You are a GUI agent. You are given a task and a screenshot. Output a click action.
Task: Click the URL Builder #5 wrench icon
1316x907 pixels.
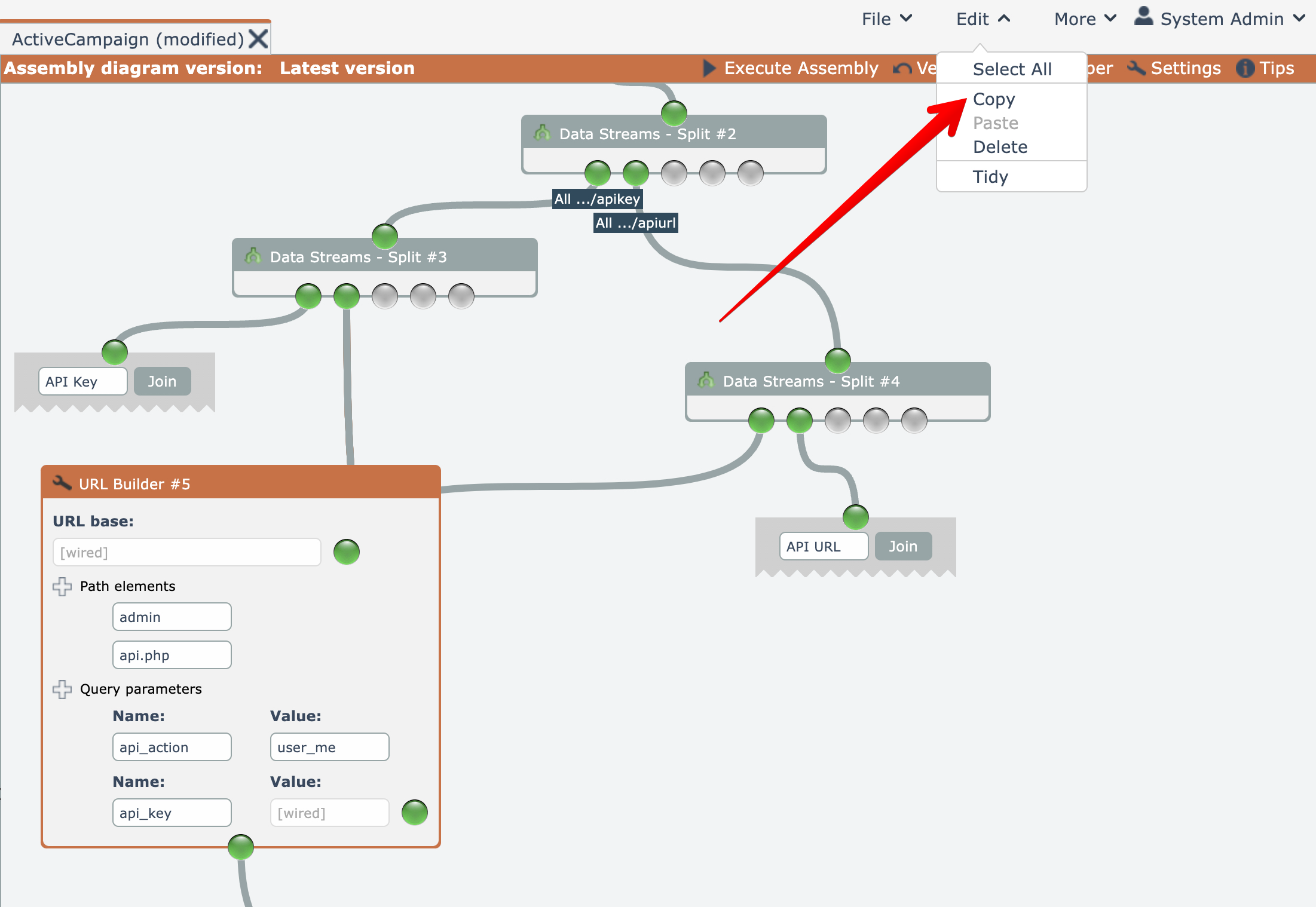[62, 483]
